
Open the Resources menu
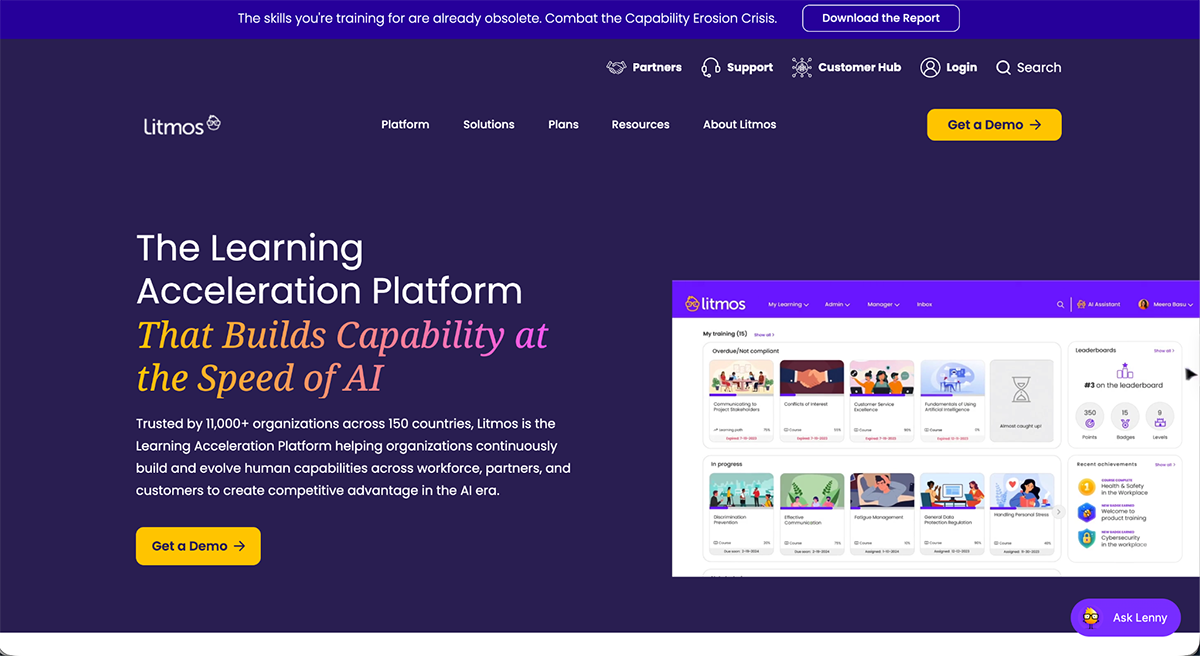pos(640,125)
